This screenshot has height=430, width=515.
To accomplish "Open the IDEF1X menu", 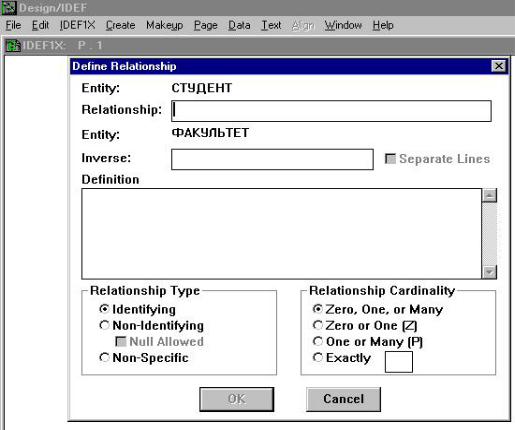I will click(x=78, y=25).
